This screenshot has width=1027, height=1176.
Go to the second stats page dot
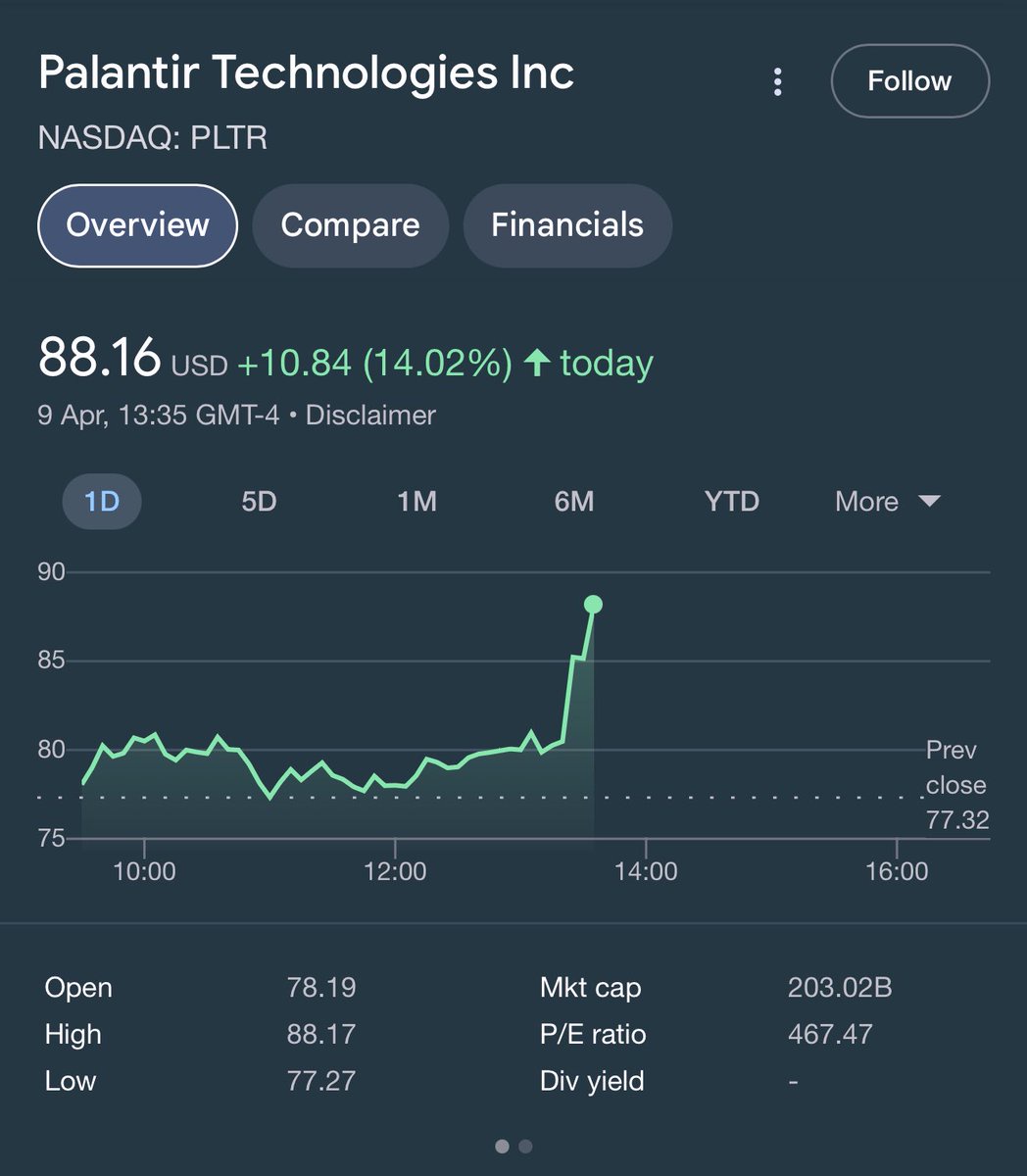(525, 1146)
